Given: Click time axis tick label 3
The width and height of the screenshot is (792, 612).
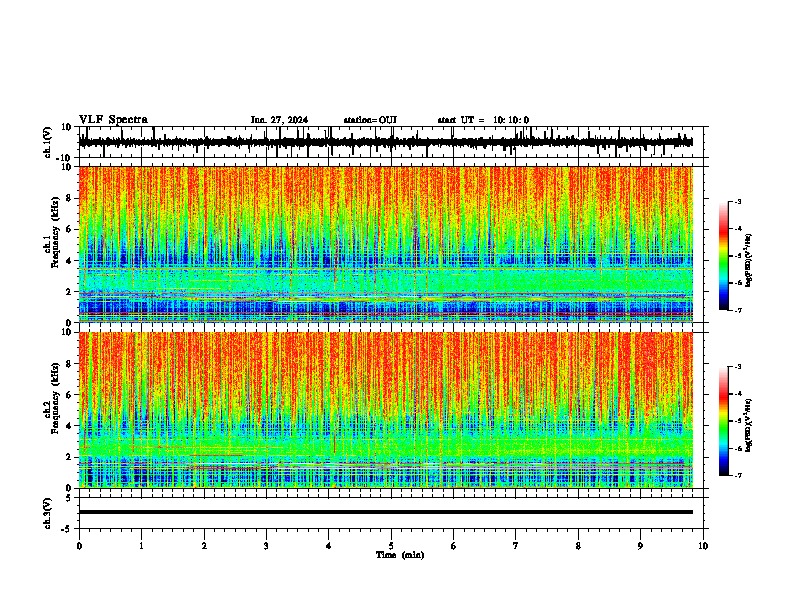Looking at the screenshot, I should [x=267, y=546].
